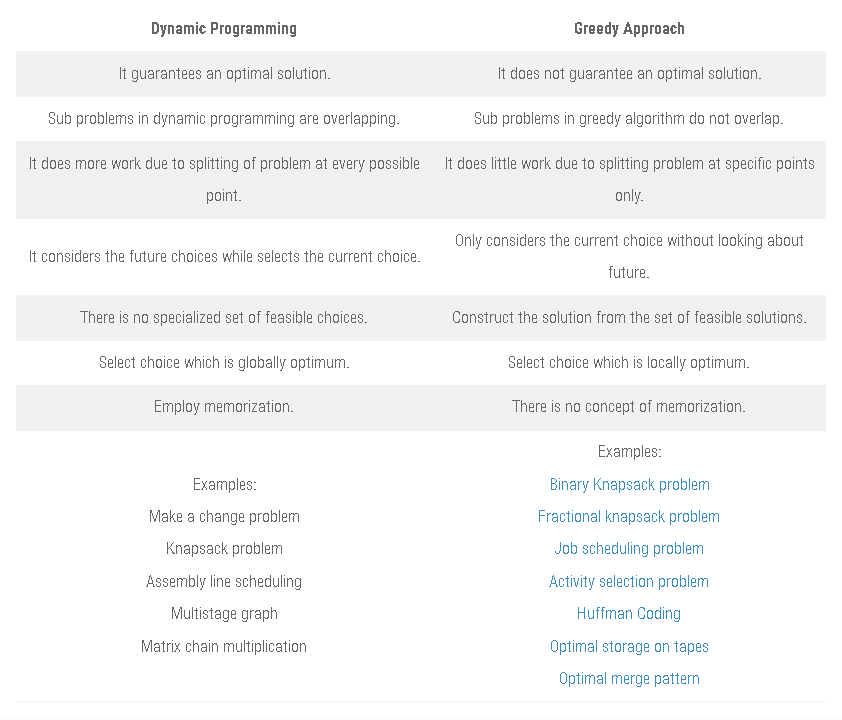Follow the Job scheduling problem link
Image resolution: width=842 pixels, height=720 pixels.
[629, 549]
